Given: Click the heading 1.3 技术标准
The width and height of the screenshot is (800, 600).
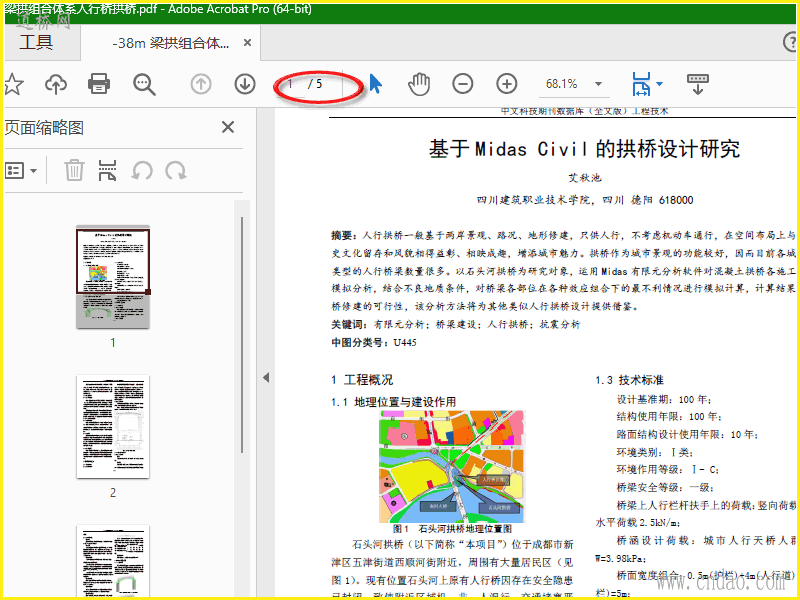Looking at the screenshot, I should [629, 380].
